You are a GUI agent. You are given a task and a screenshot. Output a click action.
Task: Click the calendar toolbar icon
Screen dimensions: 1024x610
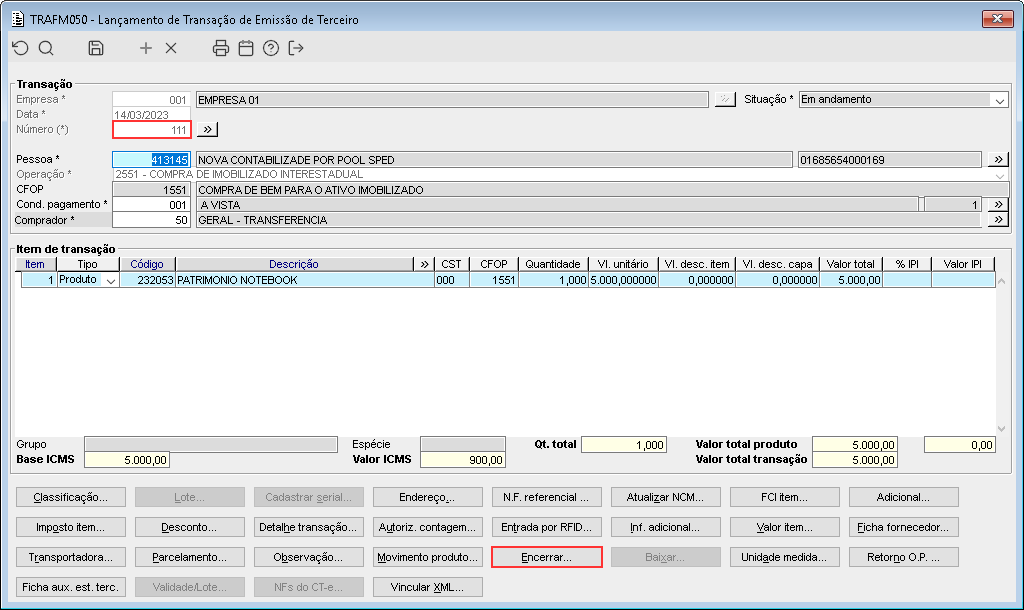246,48
